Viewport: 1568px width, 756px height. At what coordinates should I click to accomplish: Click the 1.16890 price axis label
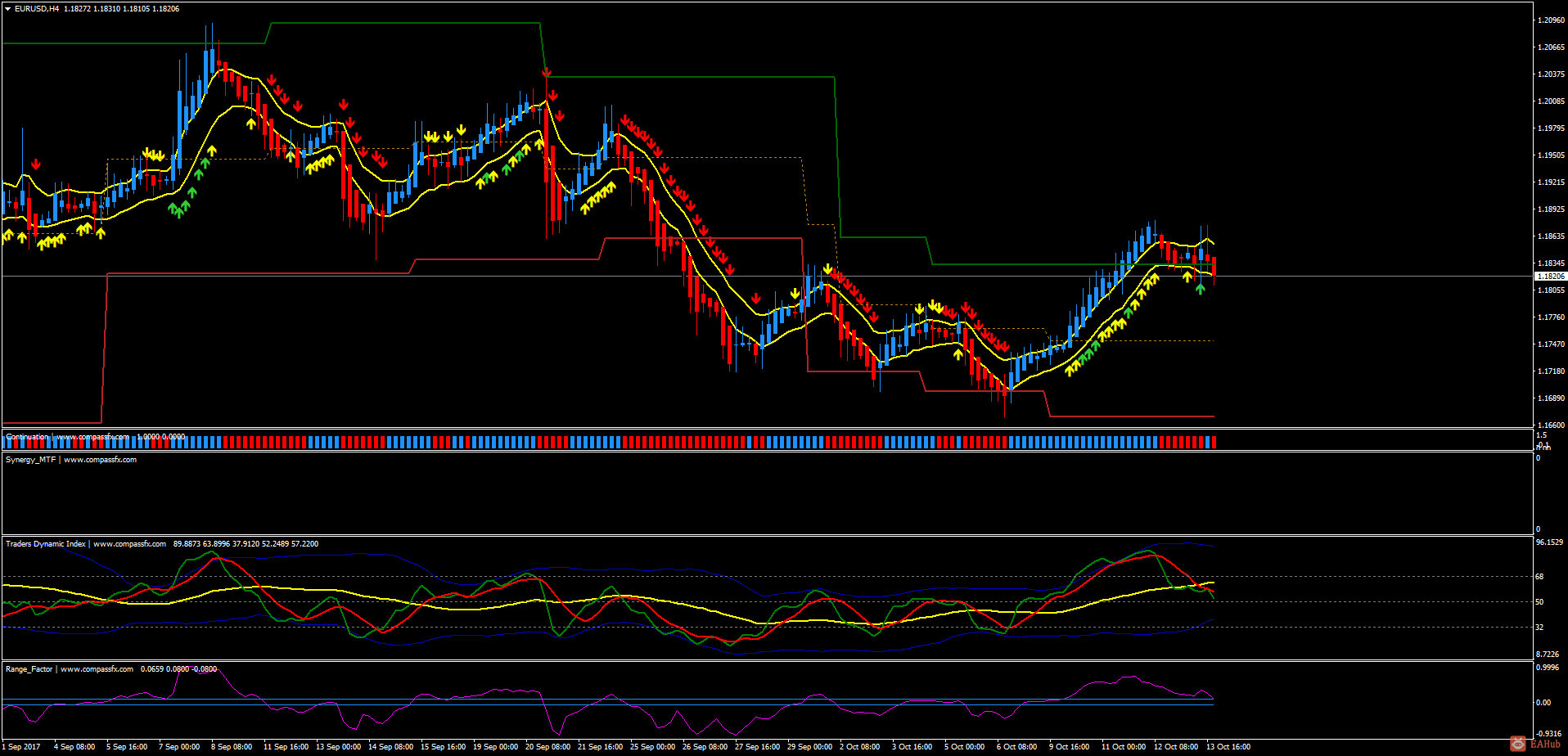pyautogui.click(x=1552, y=398)
